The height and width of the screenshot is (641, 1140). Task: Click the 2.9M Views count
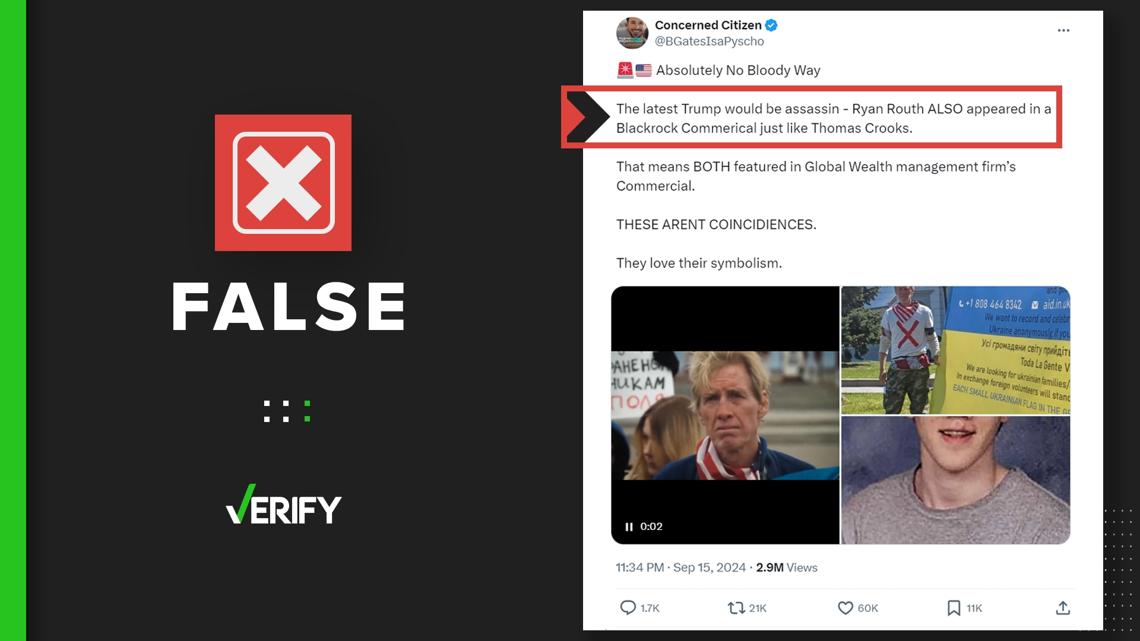click(787, 568)
